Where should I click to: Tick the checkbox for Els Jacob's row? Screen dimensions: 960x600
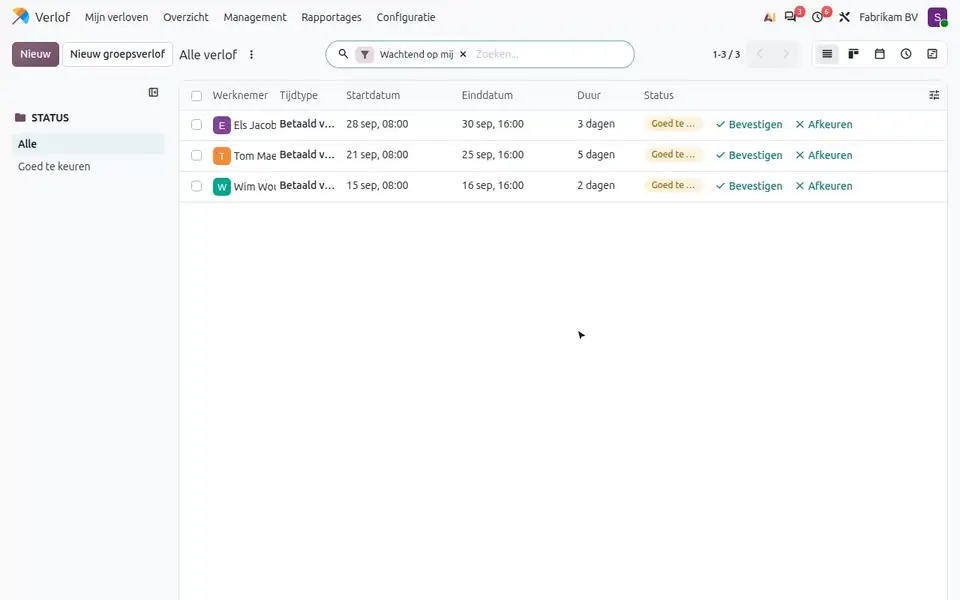196,124
